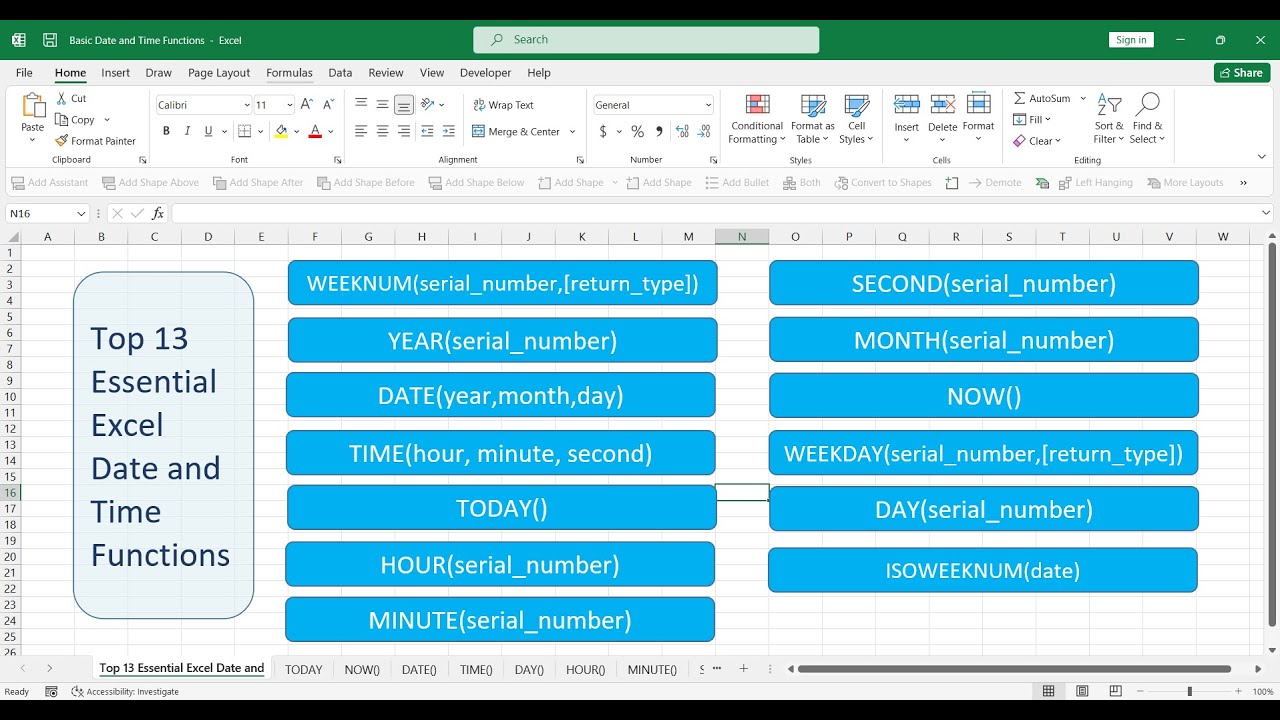The height and width of the screenshot is (720, 1280).
Task: Open Find & Select menu
Action: pos(1148,119)
